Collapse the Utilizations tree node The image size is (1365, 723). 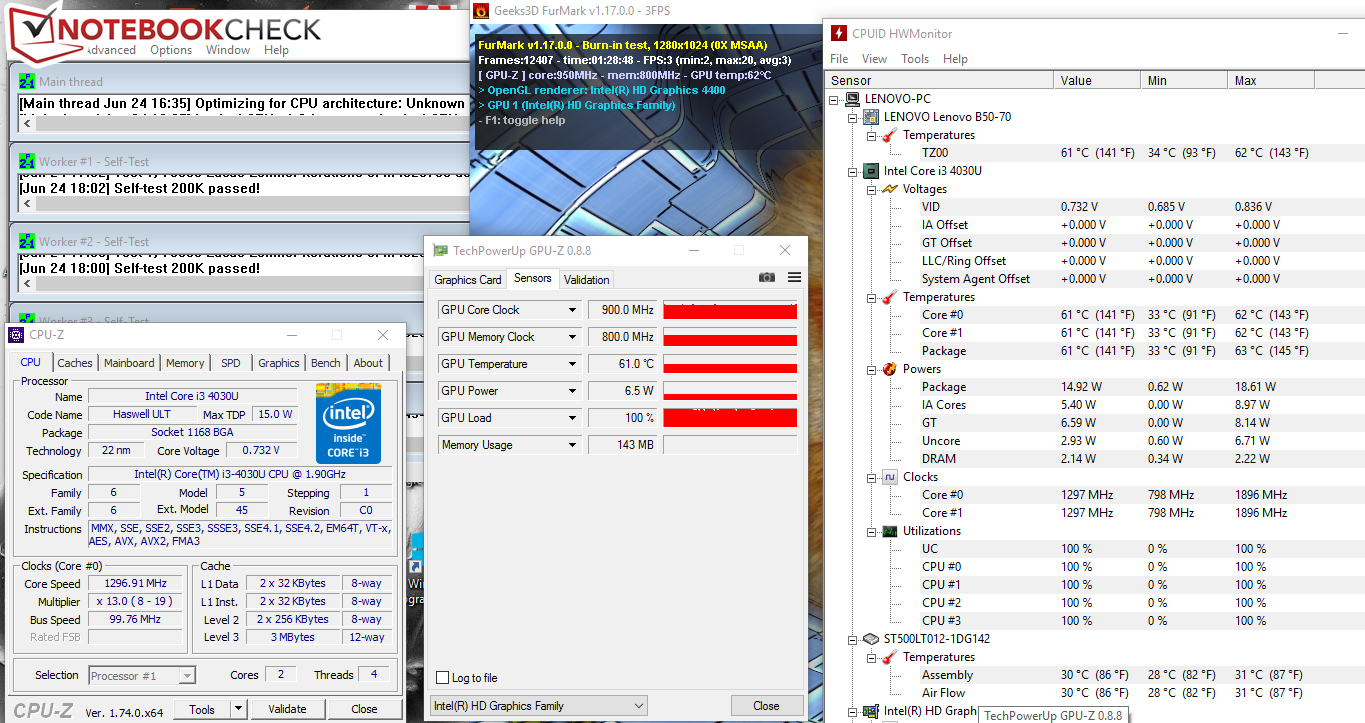click(871, 531)
